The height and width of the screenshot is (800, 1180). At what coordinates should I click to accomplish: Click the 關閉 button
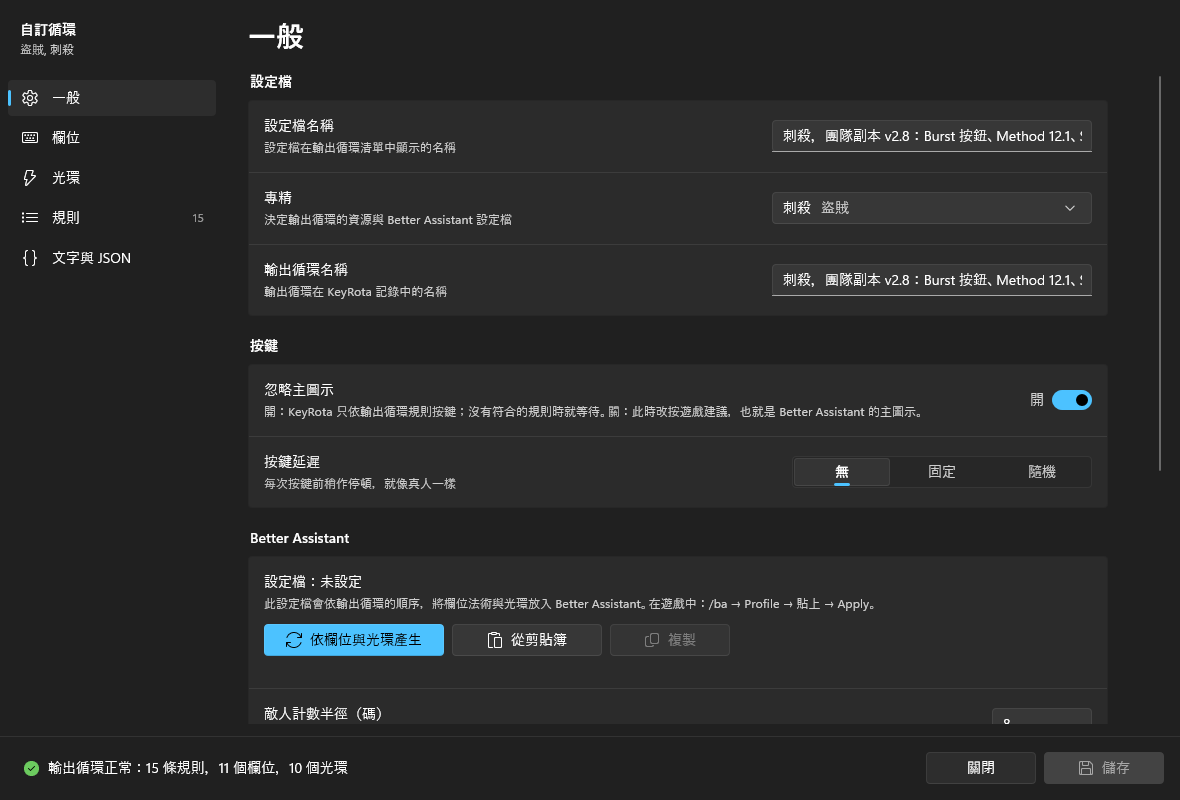tap(980, 768)
